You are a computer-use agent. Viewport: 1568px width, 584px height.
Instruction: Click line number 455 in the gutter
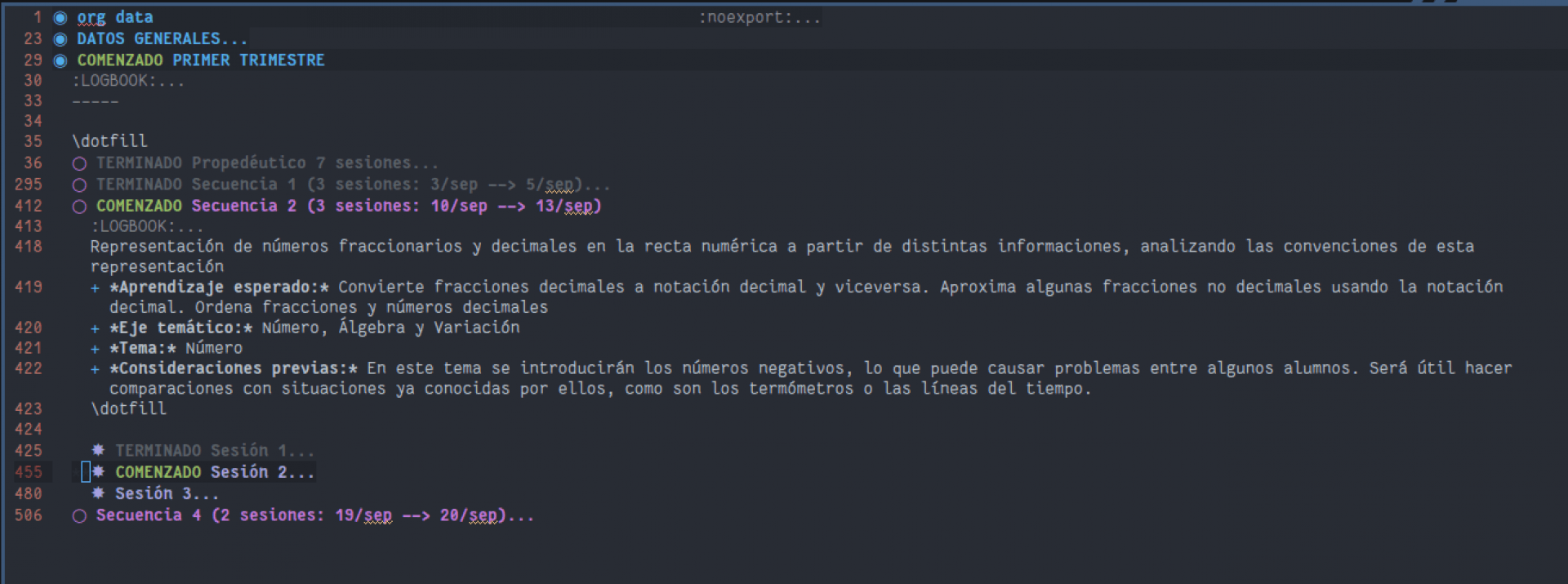click(x=29, y=472)
